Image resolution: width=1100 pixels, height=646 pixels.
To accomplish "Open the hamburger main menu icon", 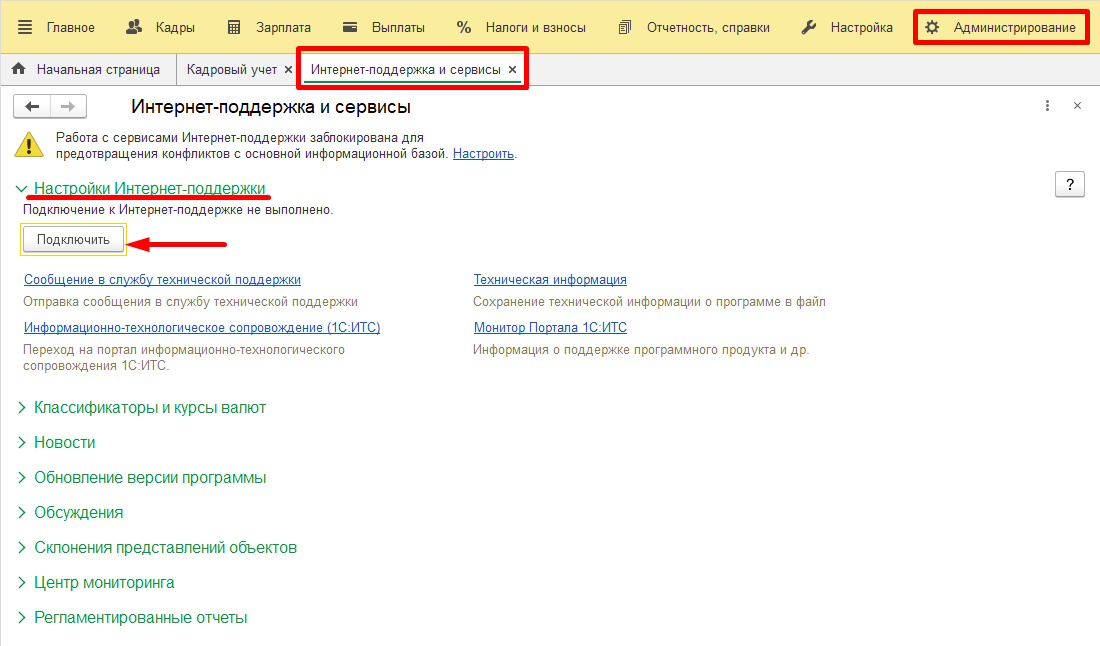I will (25, 27).
